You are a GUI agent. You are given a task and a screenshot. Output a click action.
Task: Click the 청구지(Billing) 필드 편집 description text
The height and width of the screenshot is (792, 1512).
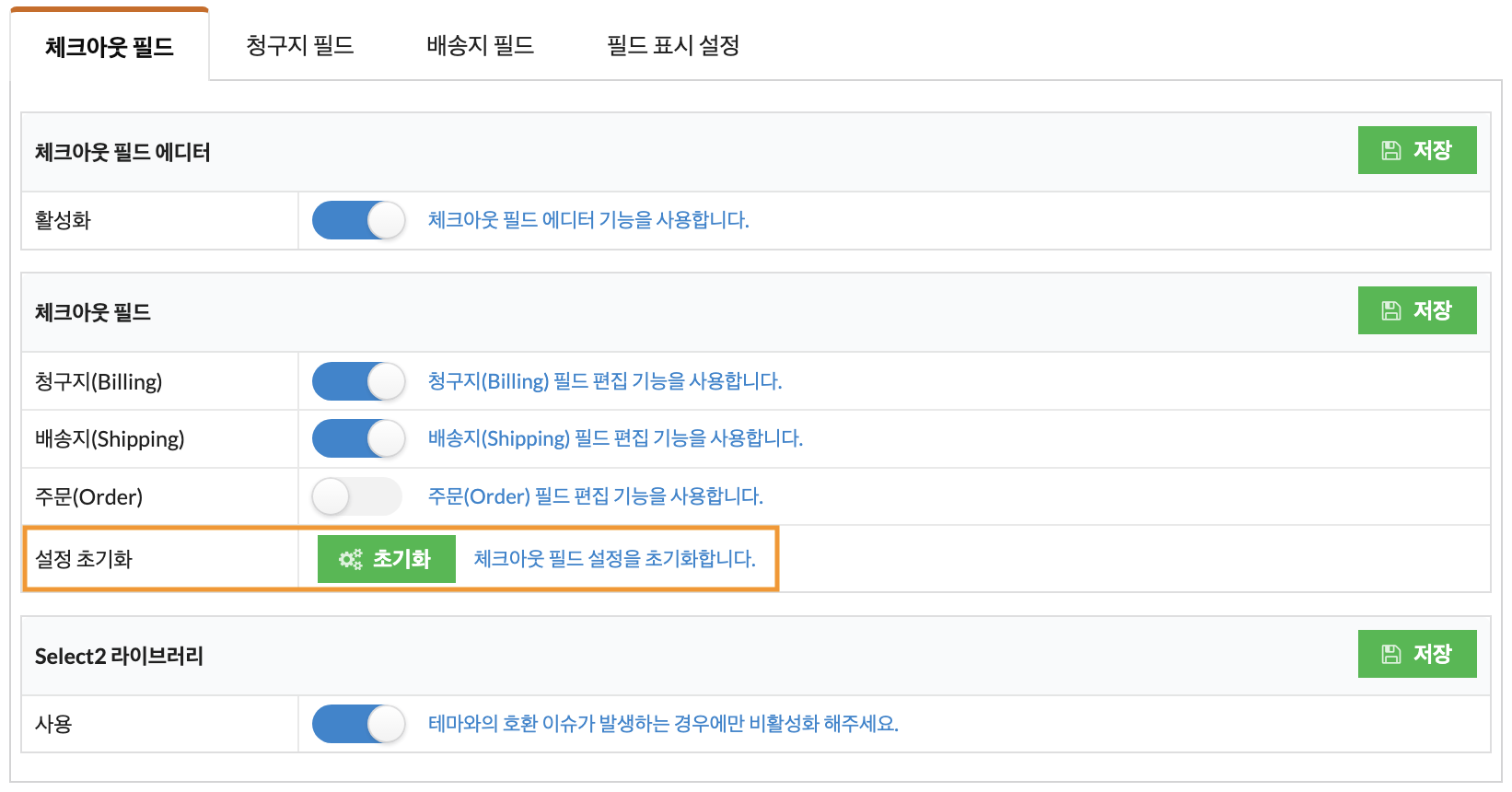point(605,381)
